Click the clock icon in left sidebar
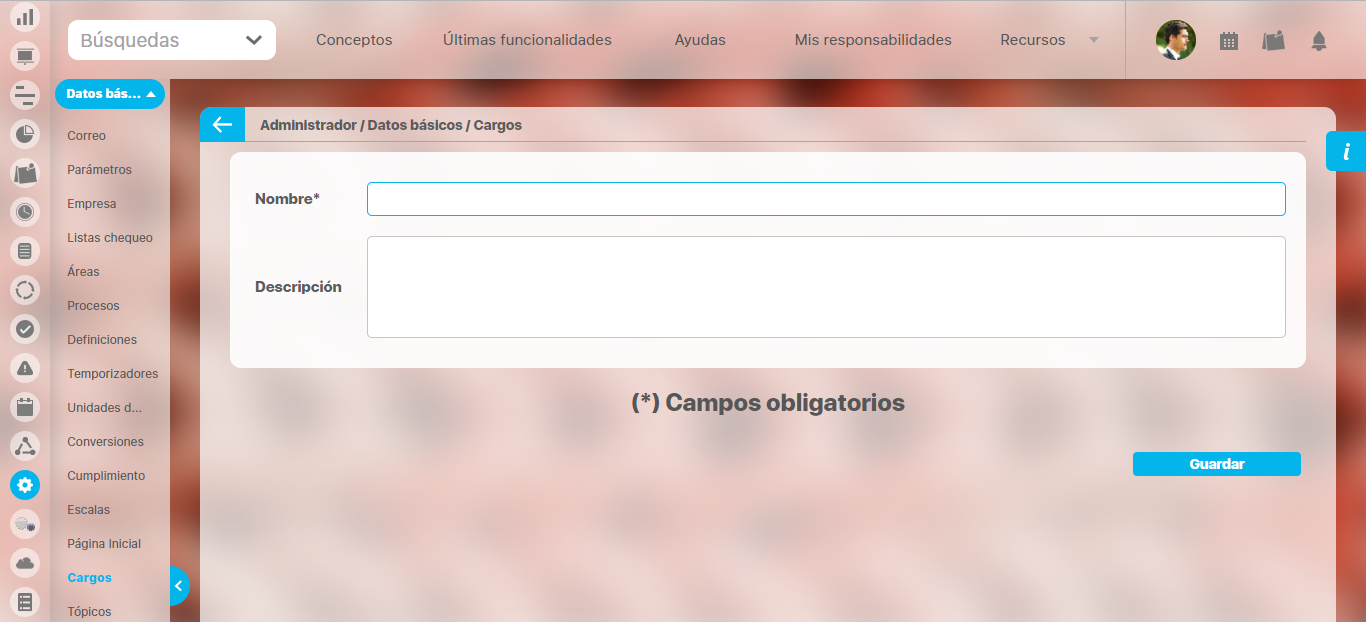 pyautogui.click(x=25, y=211)
